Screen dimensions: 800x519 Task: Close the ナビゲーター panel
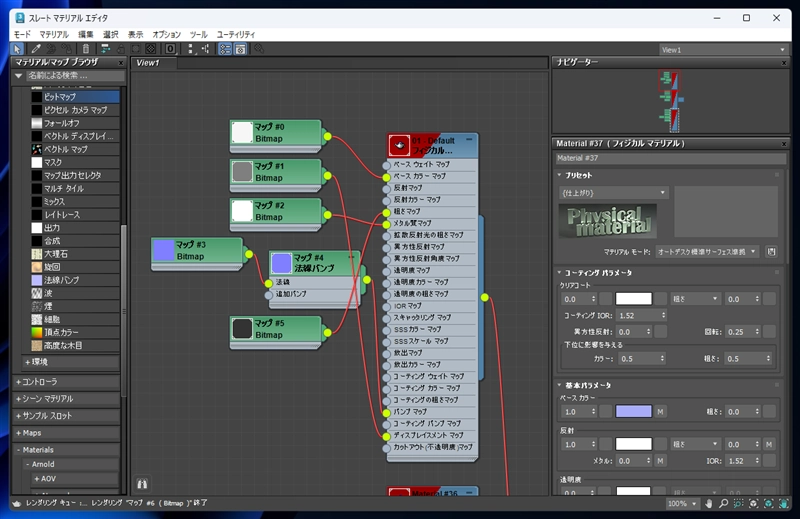point(784,63)
